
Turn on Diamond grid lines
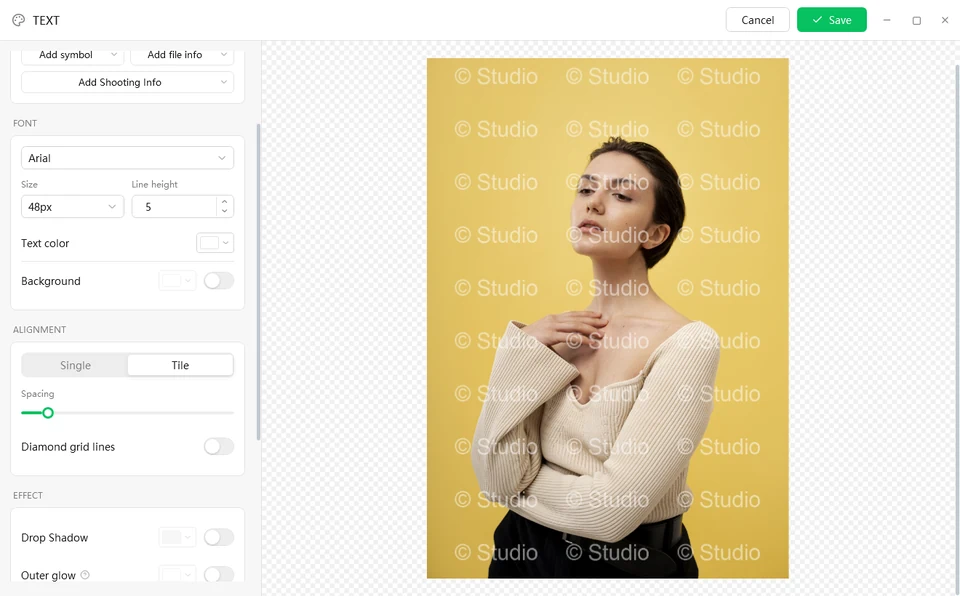(x=219, y=447)
